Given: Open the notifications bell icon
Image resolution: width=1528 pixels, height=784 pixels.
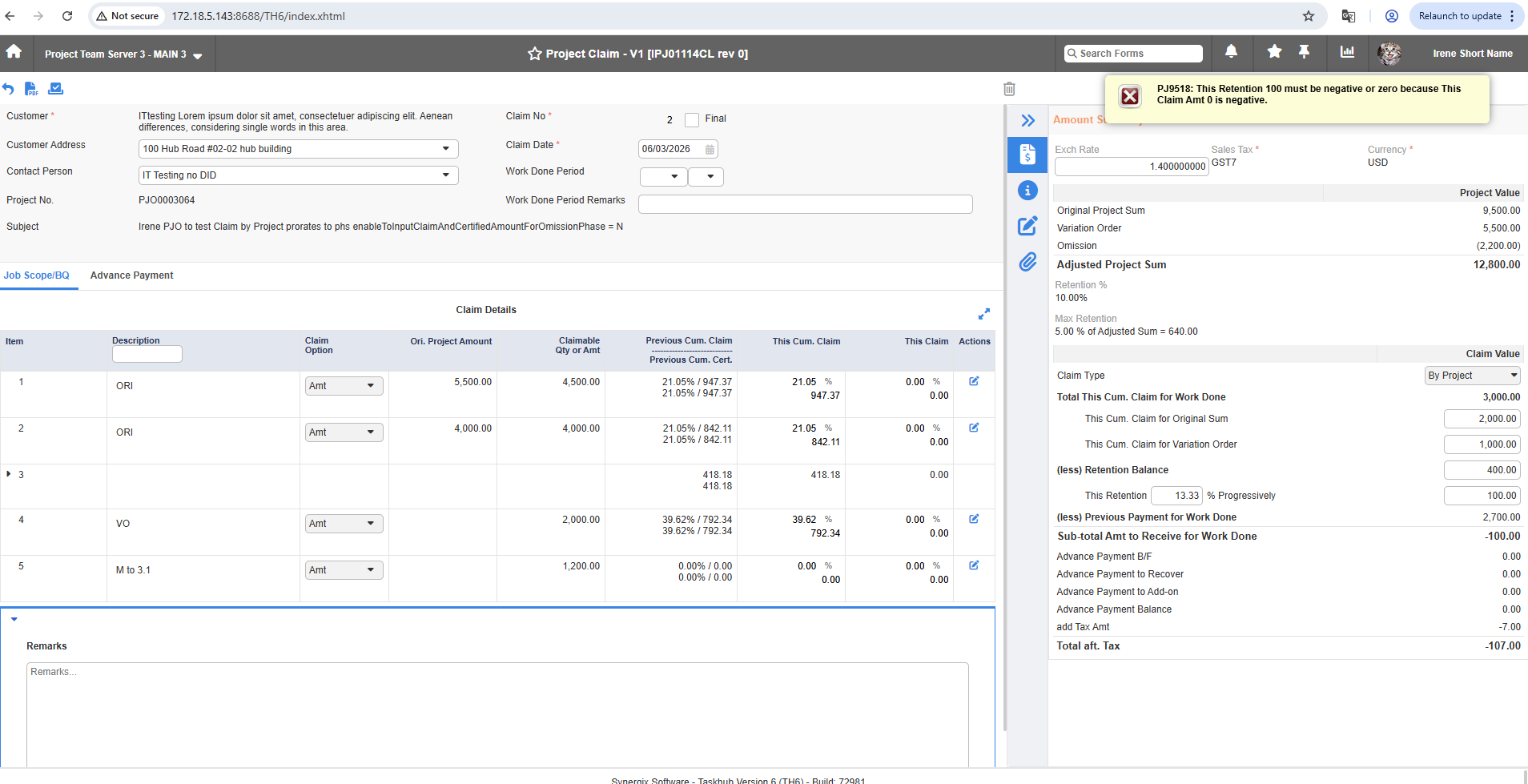Looking at the screenshot, I should (x=1231, y=53).
